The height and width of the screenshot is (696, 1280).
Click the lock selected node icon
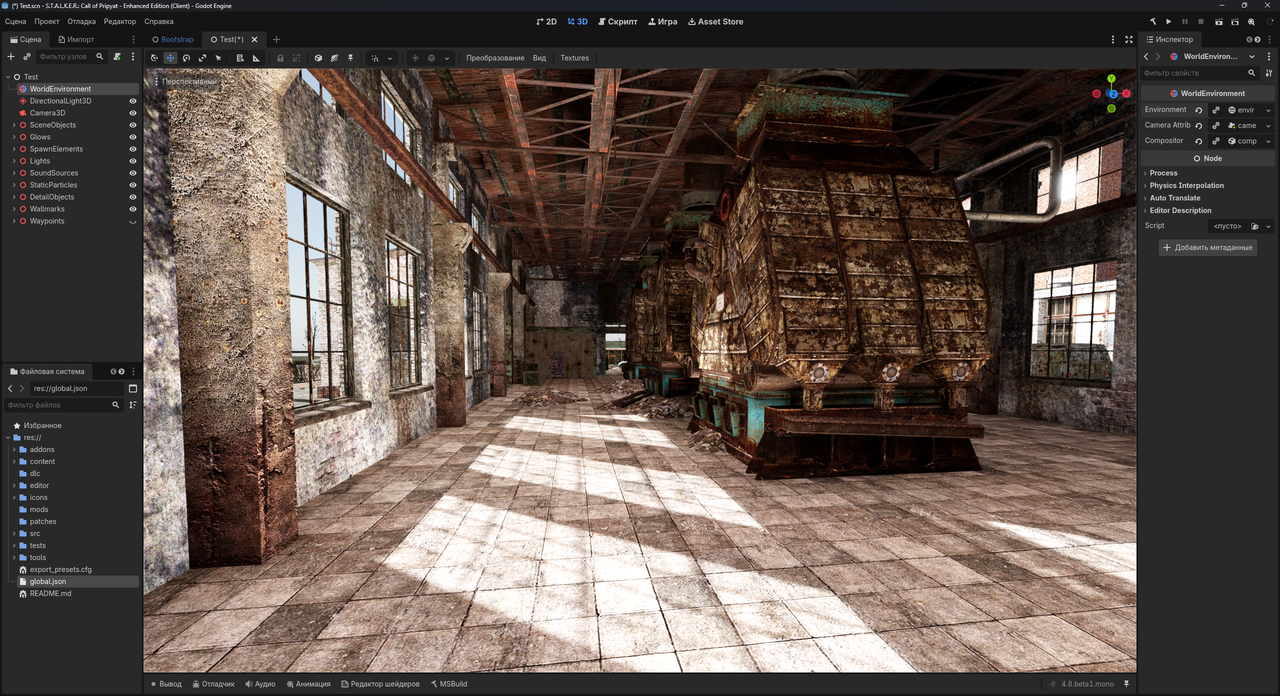[x=280, y=58]
